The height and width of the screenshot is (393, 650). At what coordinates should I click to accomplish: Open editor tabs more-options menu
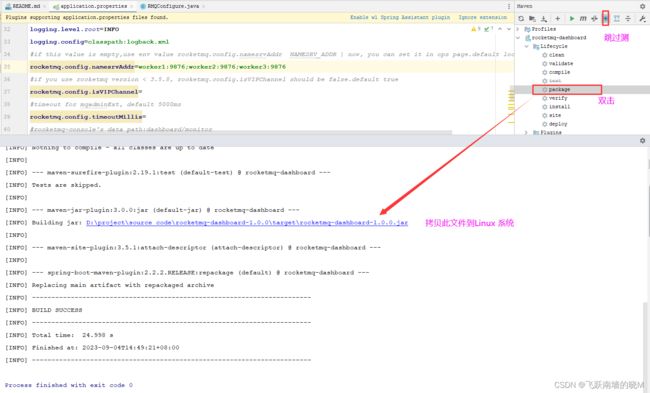click(509, 6)
